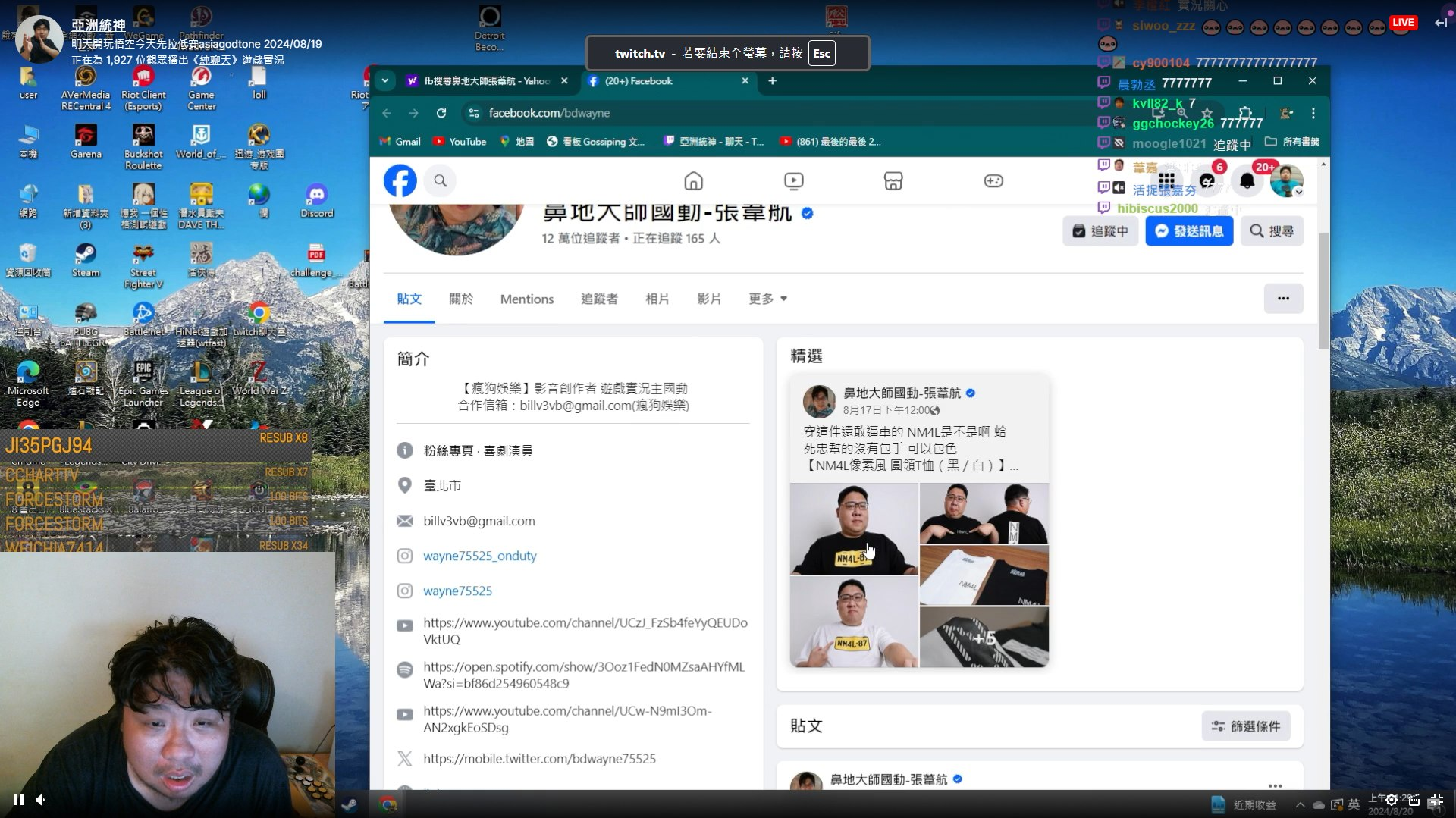Open the Facebook Video tab icon
Viewport: 1456px width, 818px height.
point(793,180)
